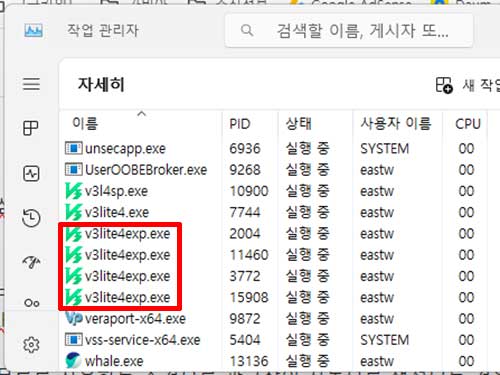Click the v3l4sp.exe V3 icon
Image resolution: width=500 pixels, height=375 pixels.
(73, 191)
